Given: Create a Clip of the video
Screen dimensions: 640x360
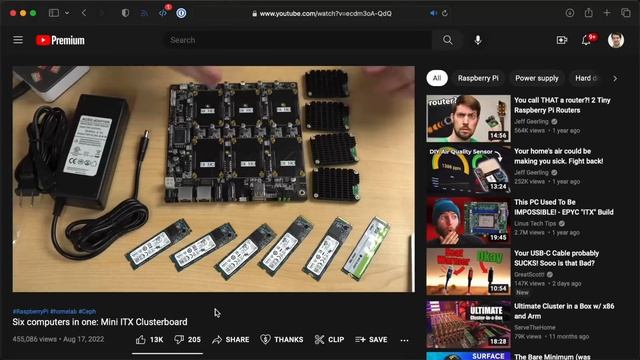Looking at the screenshot, I should coord(329,340).
